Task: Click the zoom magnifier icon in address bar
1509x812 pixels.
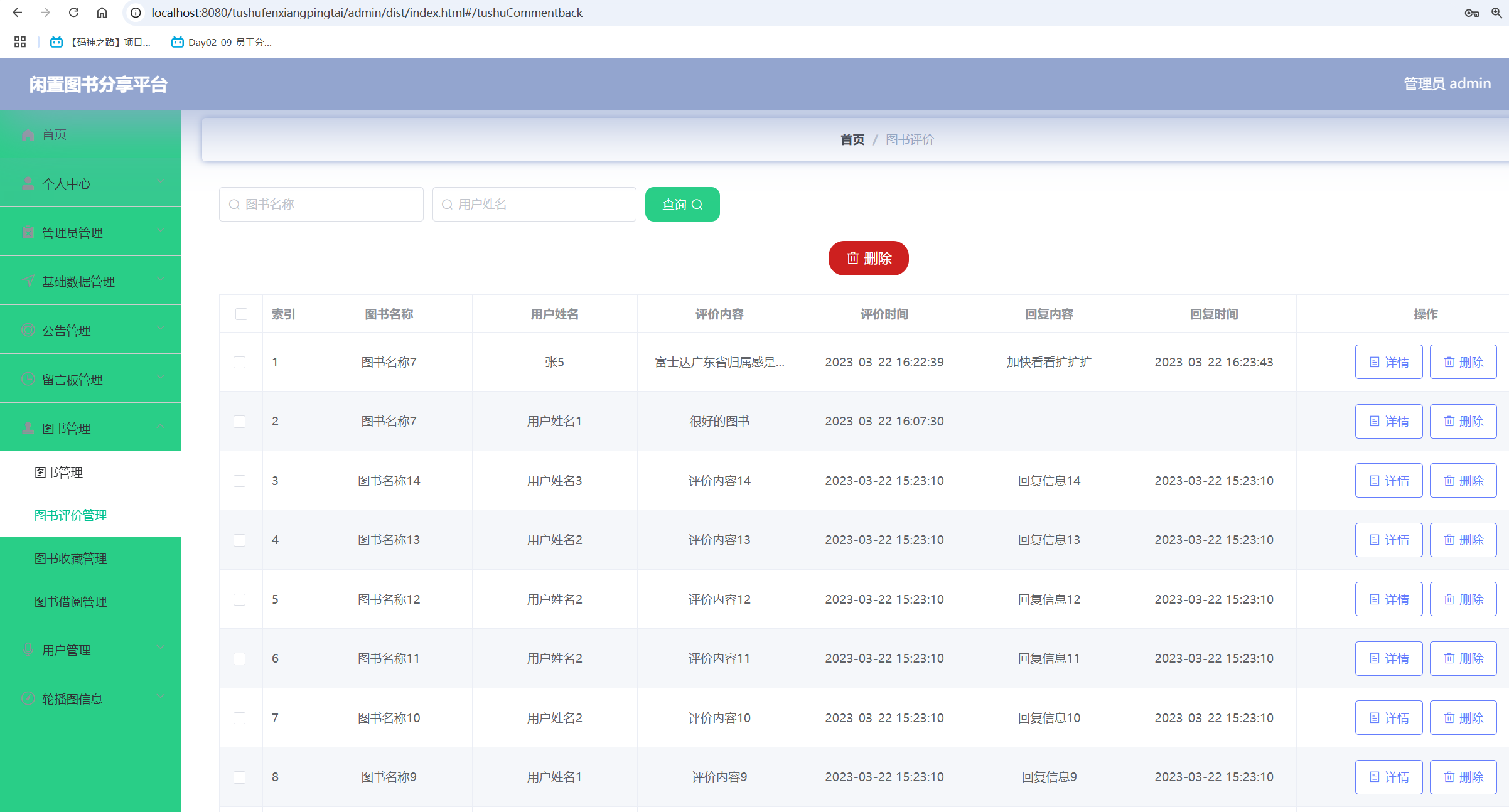Action: [x=1496, y=13]
